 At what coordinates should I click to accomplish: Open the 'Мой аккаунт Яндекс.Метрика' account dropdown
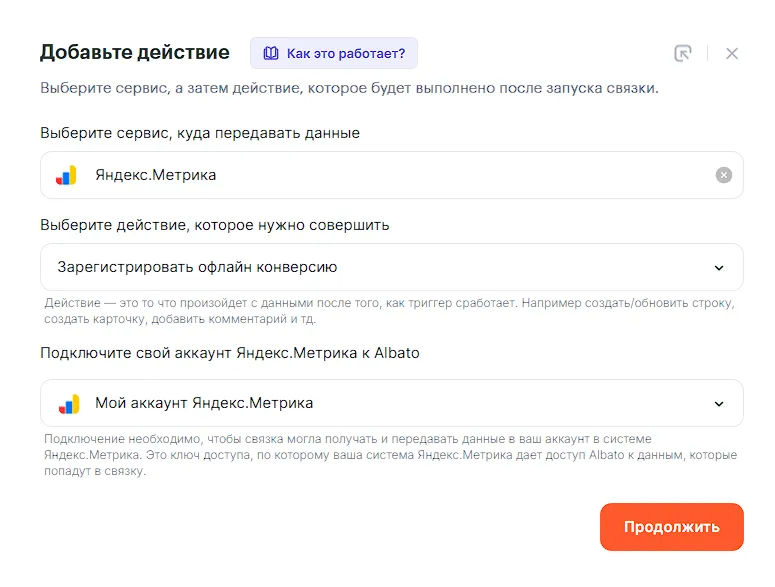point(380,403)
